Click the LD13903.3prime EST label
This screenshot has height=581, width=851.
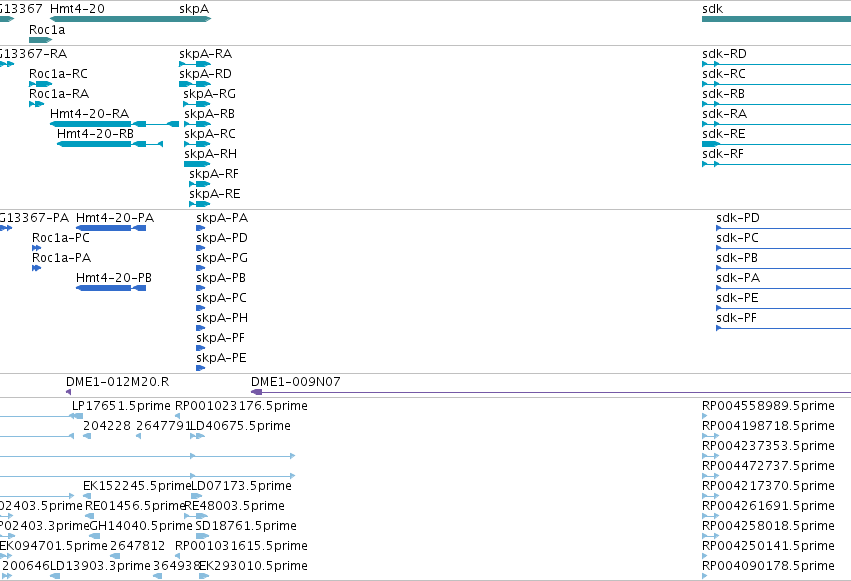click(x=100, y=566)
